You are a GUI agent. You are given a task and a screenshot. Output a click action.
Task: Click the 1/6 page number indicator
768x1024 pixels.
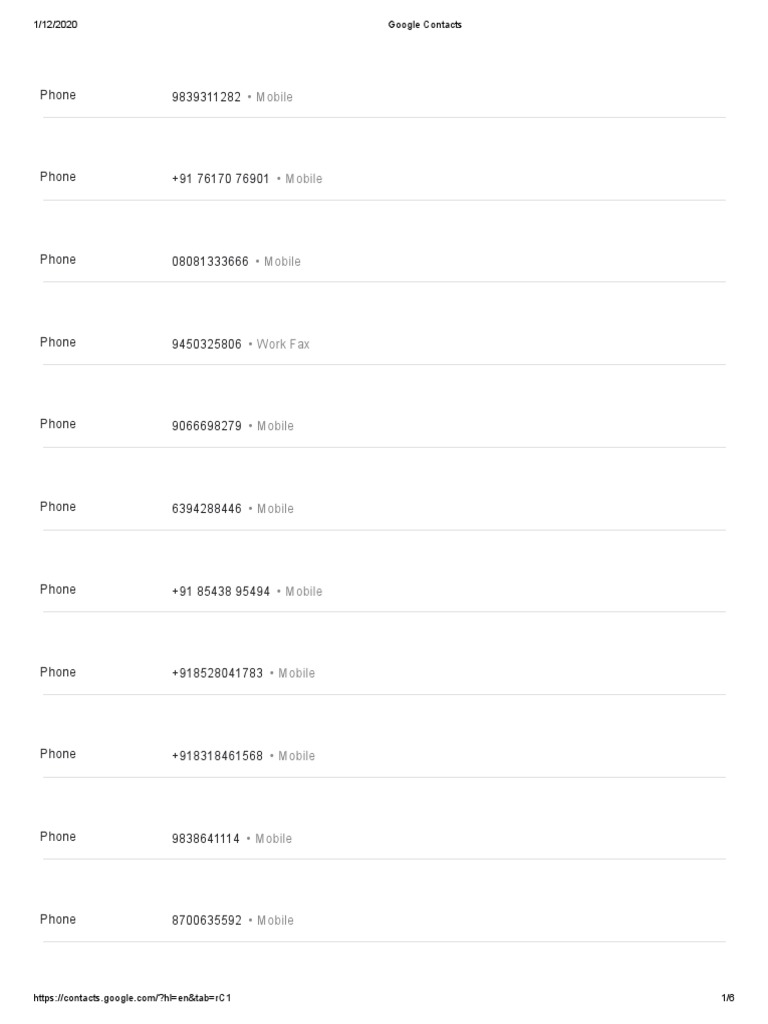tap(727, 998)
